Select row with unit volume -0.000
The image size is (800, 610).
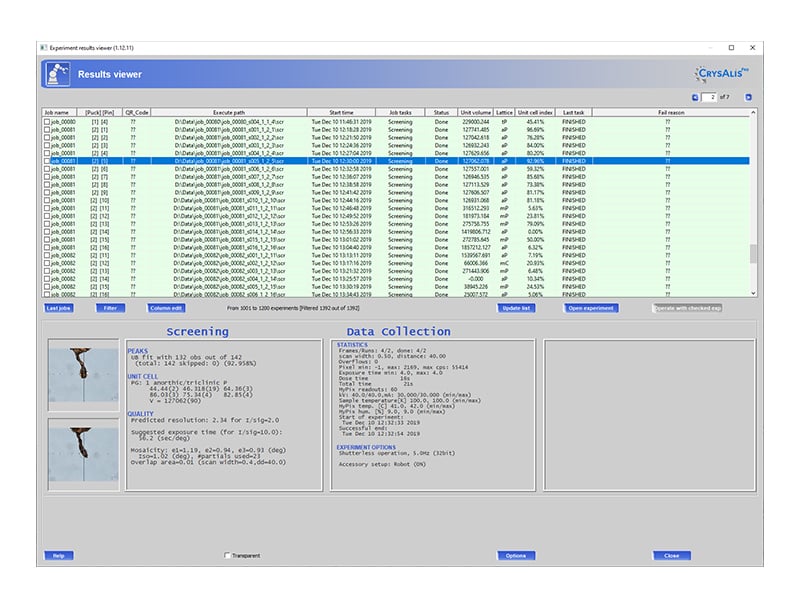[x=396, y=279]
